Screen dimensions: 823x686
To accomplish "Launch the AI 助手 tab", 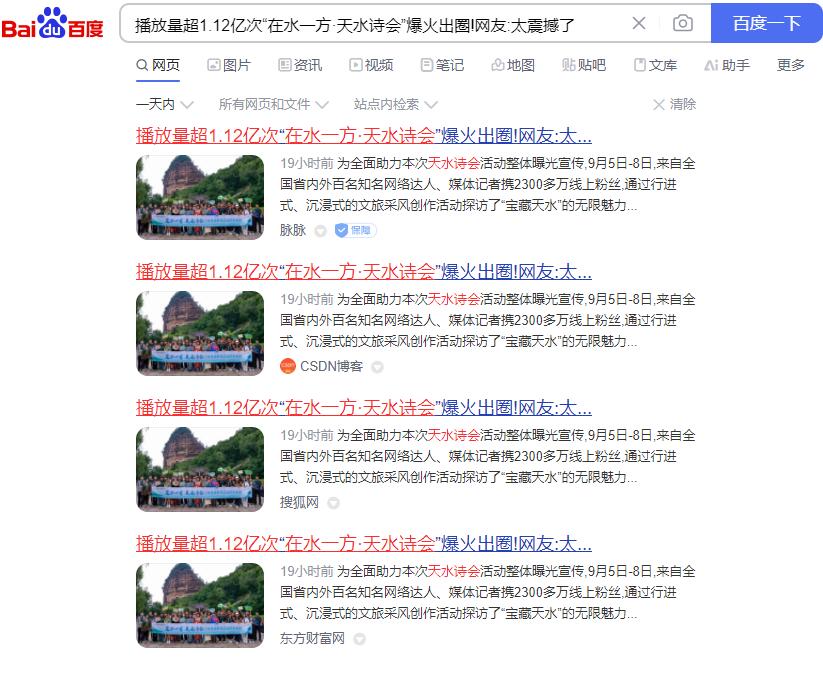I will [727, 65].
